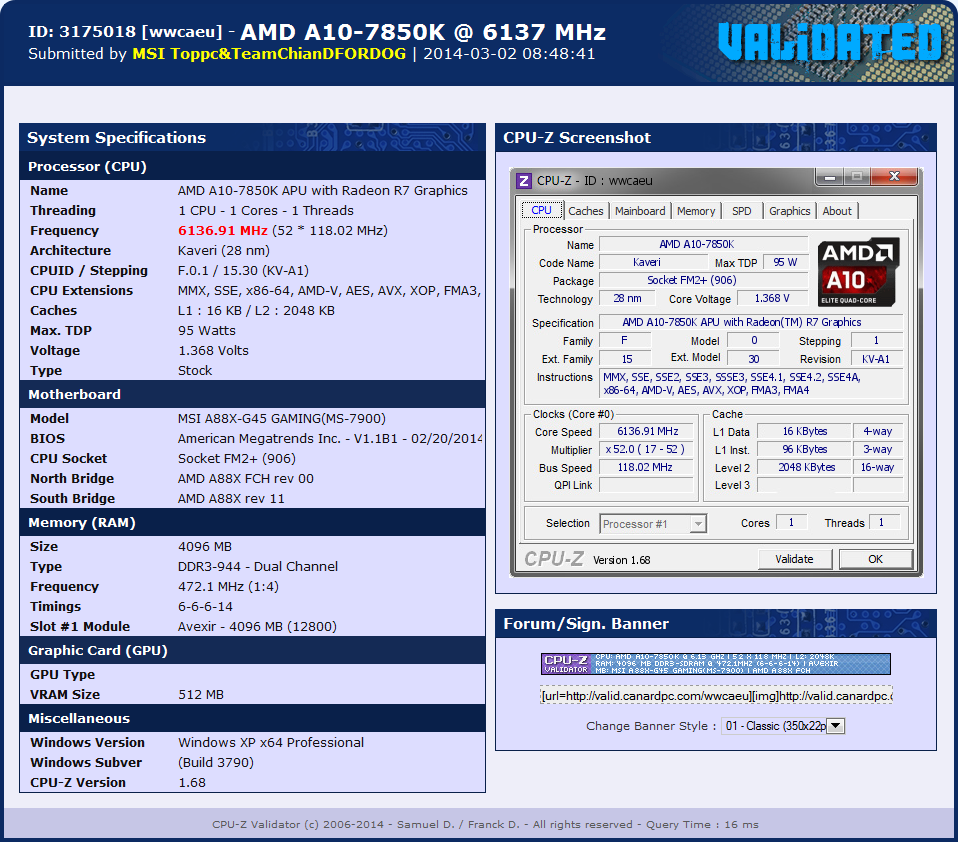The height and width of the screenshot is (842, 958).
Task: Click the L1 Data 16 KBytes field
Action: coord(804,431)
